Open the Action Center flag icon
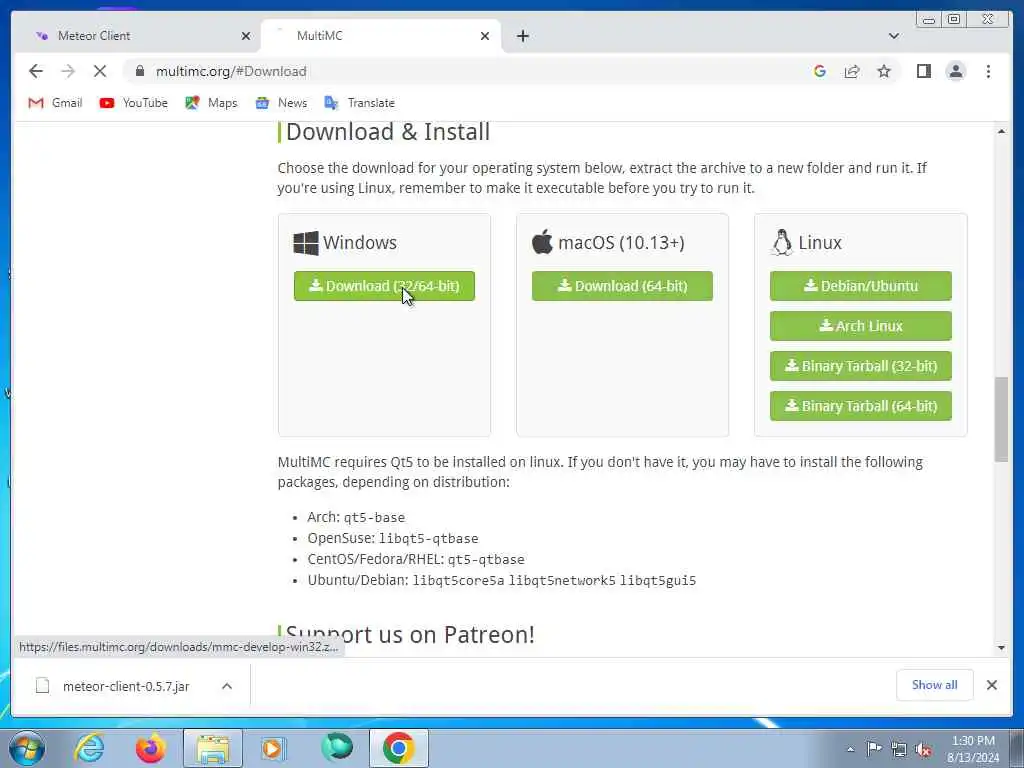 coord(874,749)
